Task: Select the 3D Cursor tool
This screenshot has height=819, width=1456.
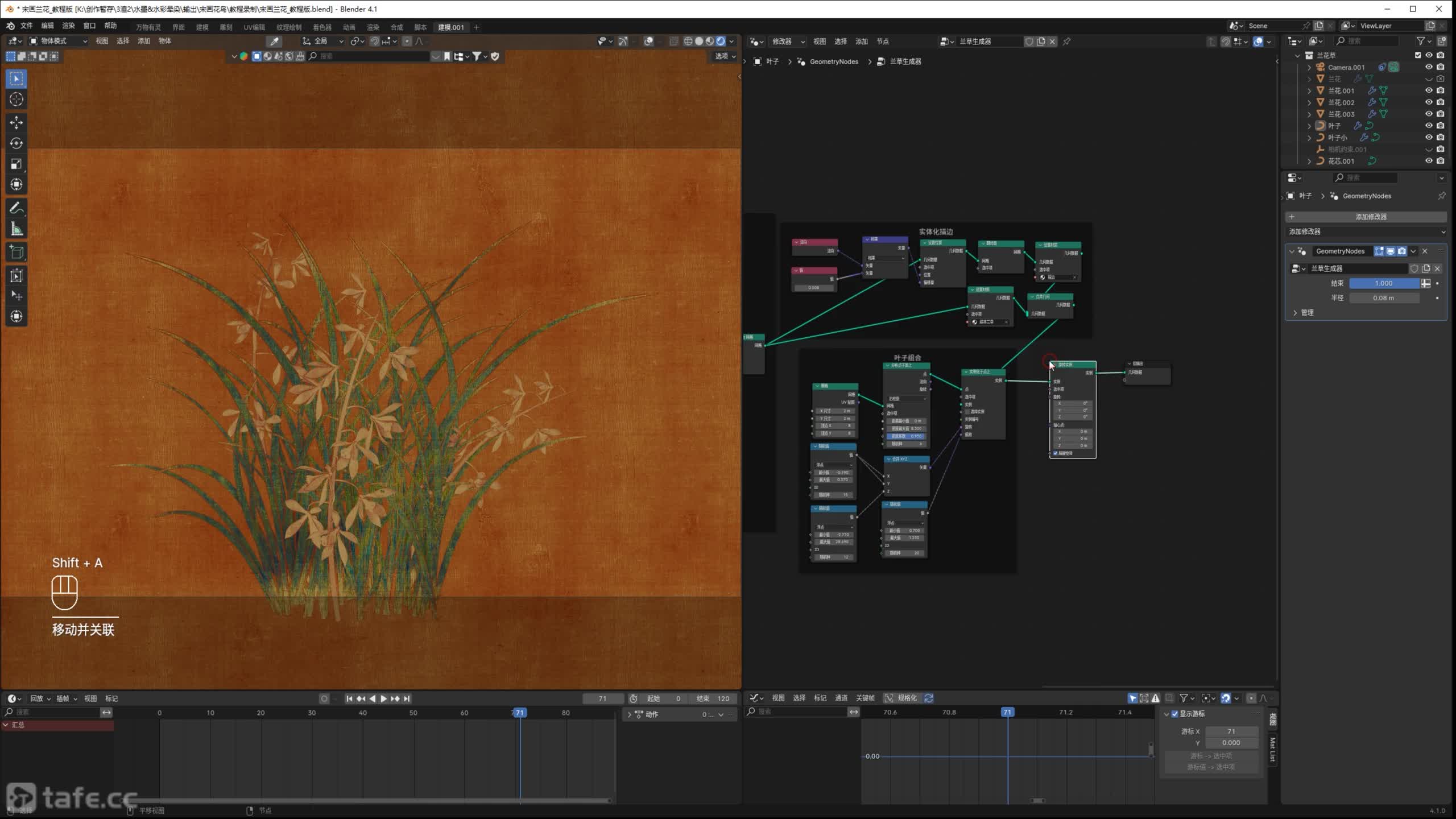Action: click(16, 99)
